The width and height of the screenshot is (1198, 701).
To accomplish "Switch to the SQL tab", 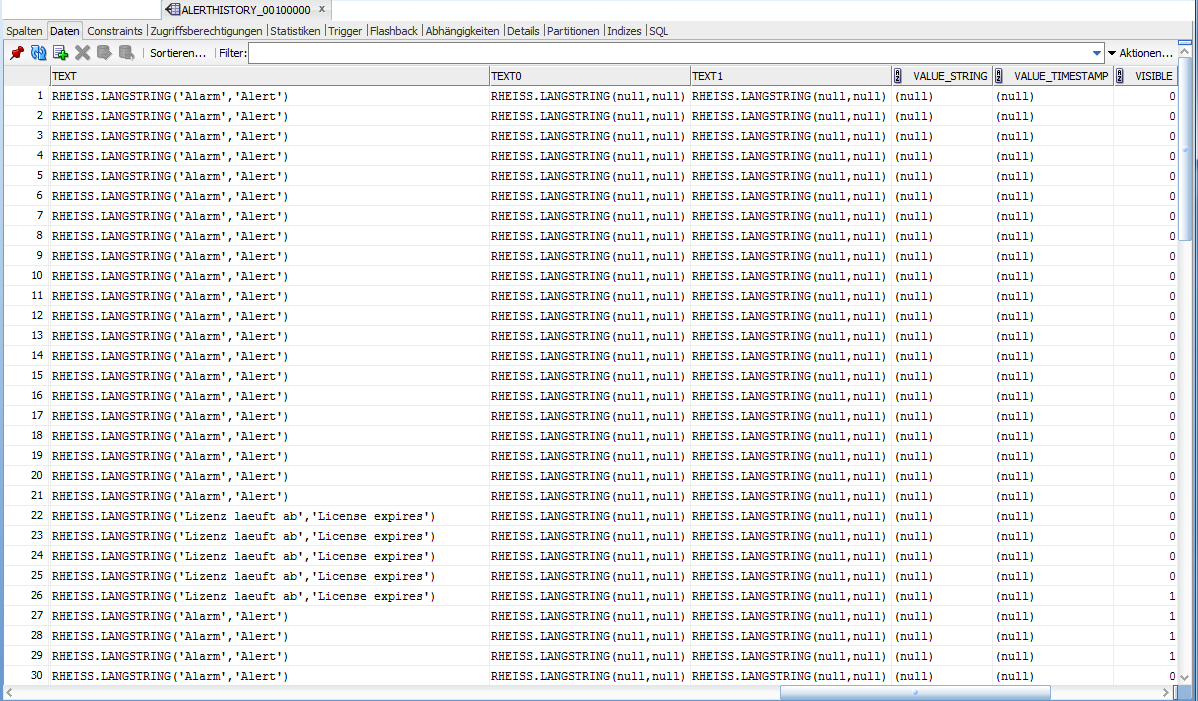I will (x=658, y=31).
